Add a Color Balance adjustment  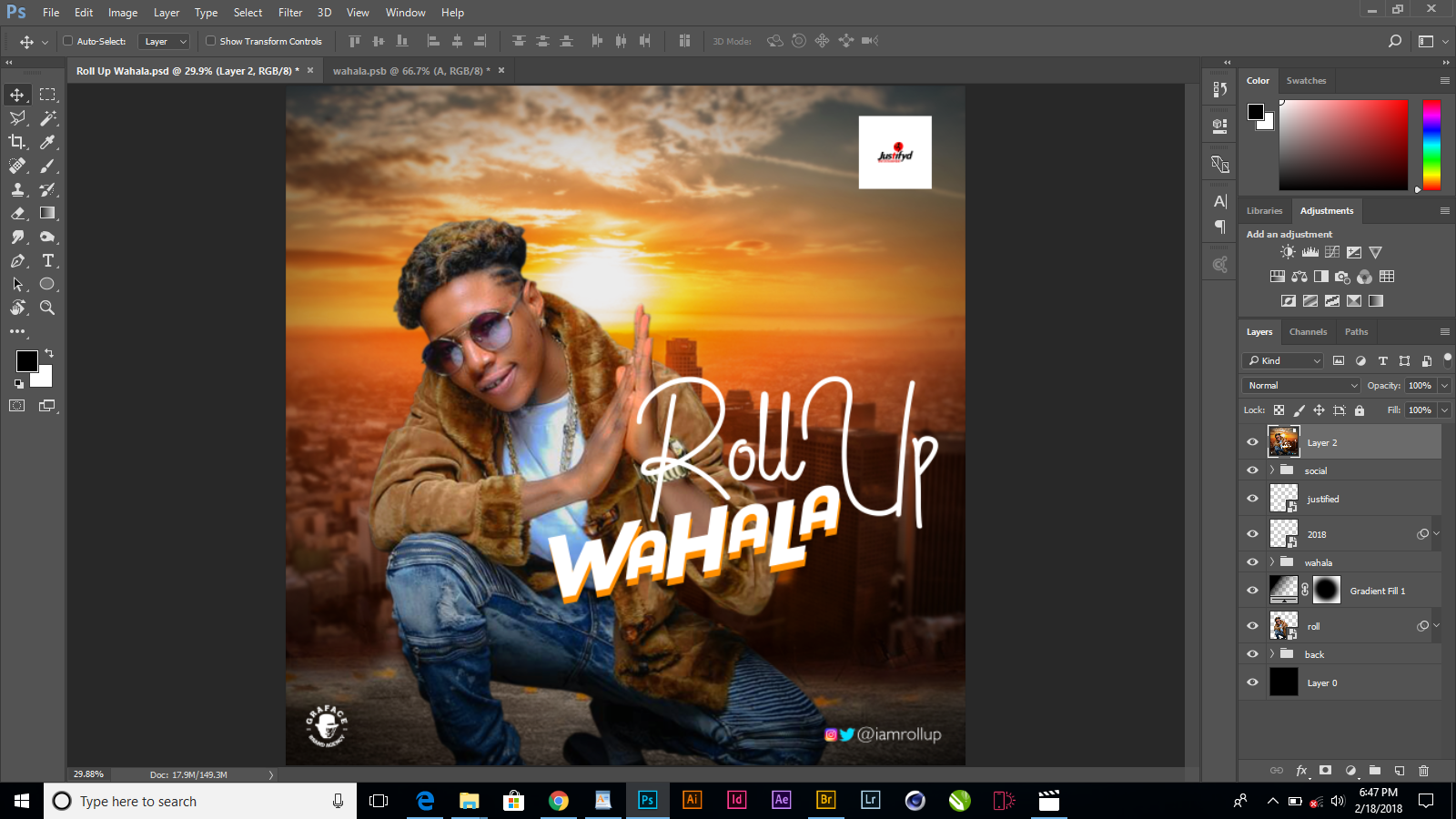pyautogui.click(x=1299, y=277)
